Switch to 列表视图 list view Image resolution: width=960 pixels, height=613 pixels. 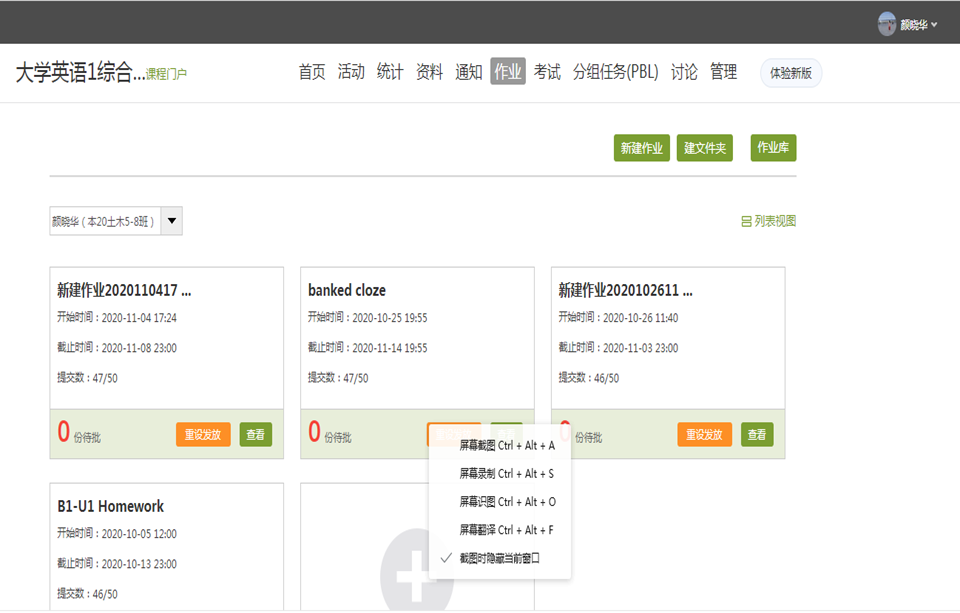click(768, 221)
